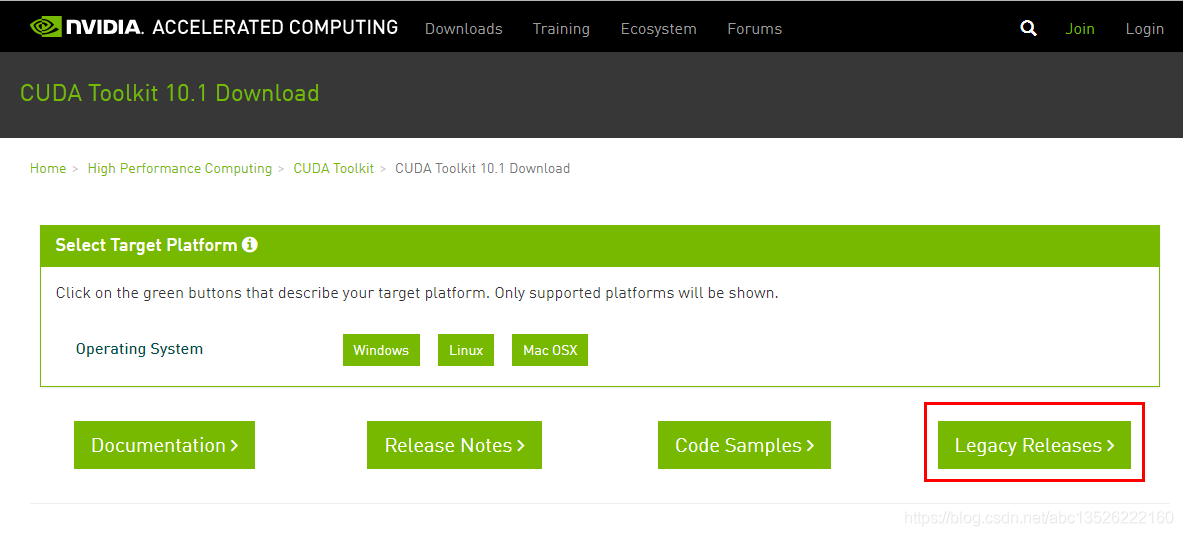
Task: Click the CUDA Toolkit 10.1 Download breadcrumb text
Action: click(x=483, y=168)
